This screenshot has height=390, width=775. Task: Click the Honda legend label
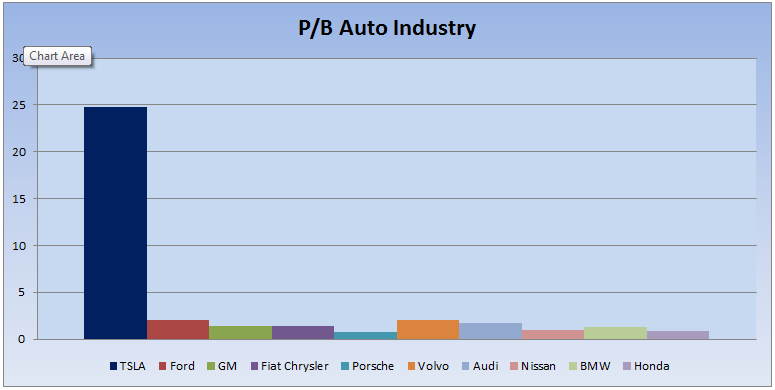[651, 366]
